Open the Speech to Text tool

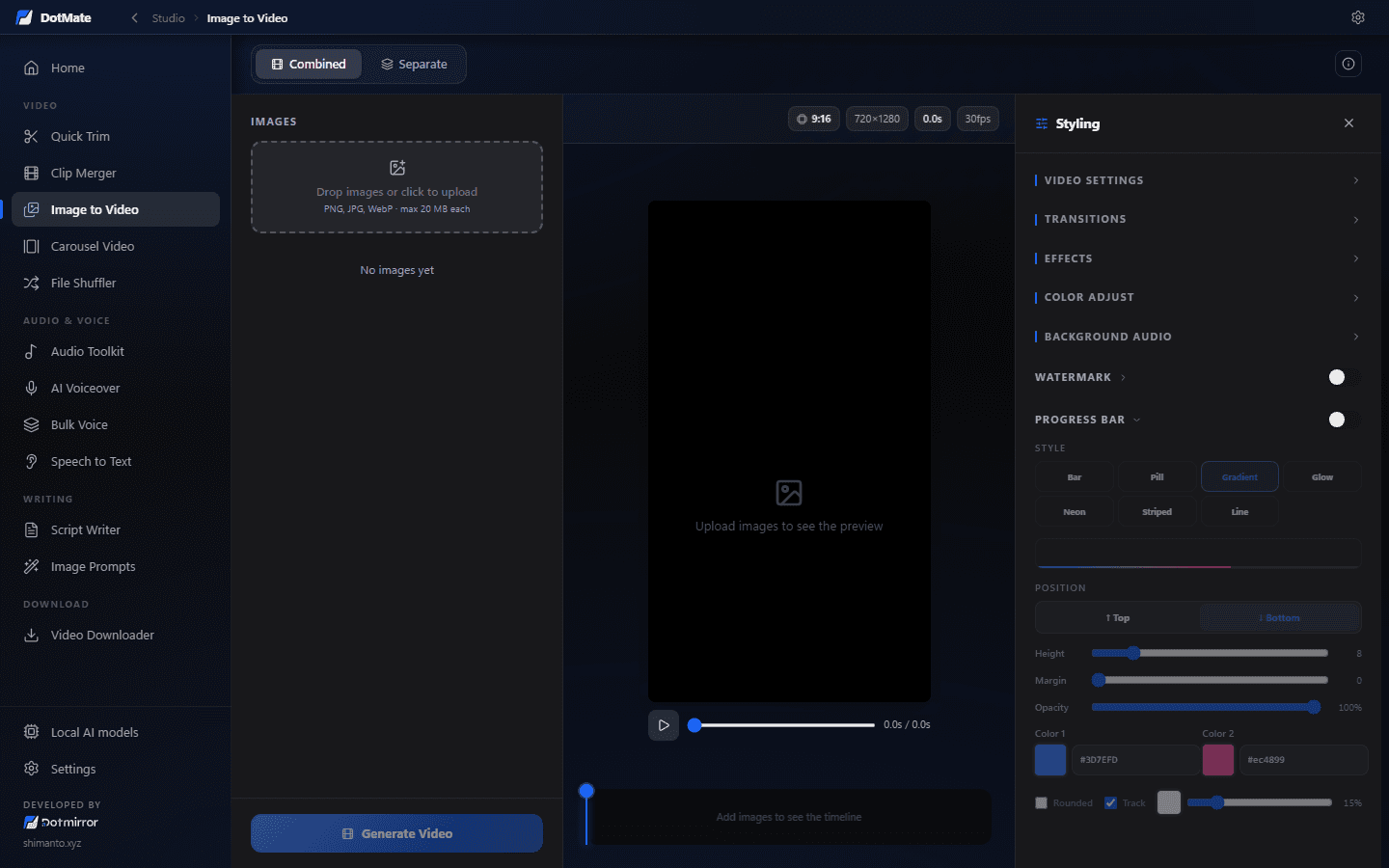point(116,461)
